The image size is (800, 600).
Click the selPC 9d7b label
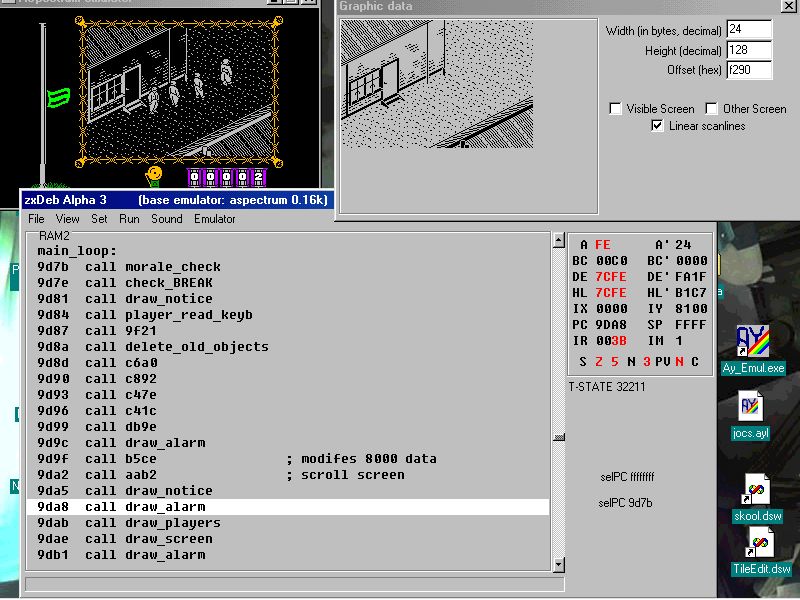click(x=625, y=503)
